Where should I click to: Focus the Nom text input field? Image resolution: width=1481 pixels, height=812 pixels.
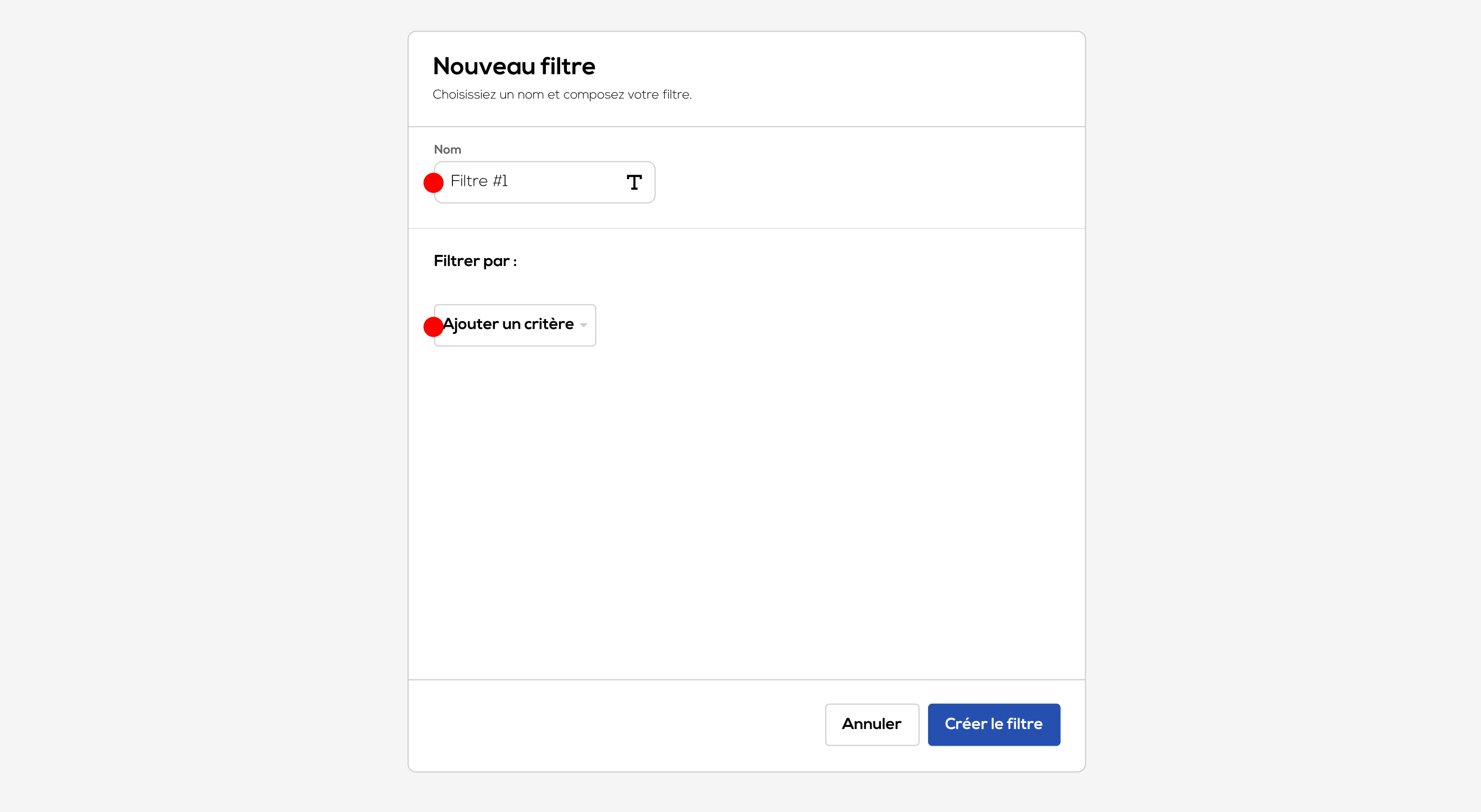click(x=535, y=182)
